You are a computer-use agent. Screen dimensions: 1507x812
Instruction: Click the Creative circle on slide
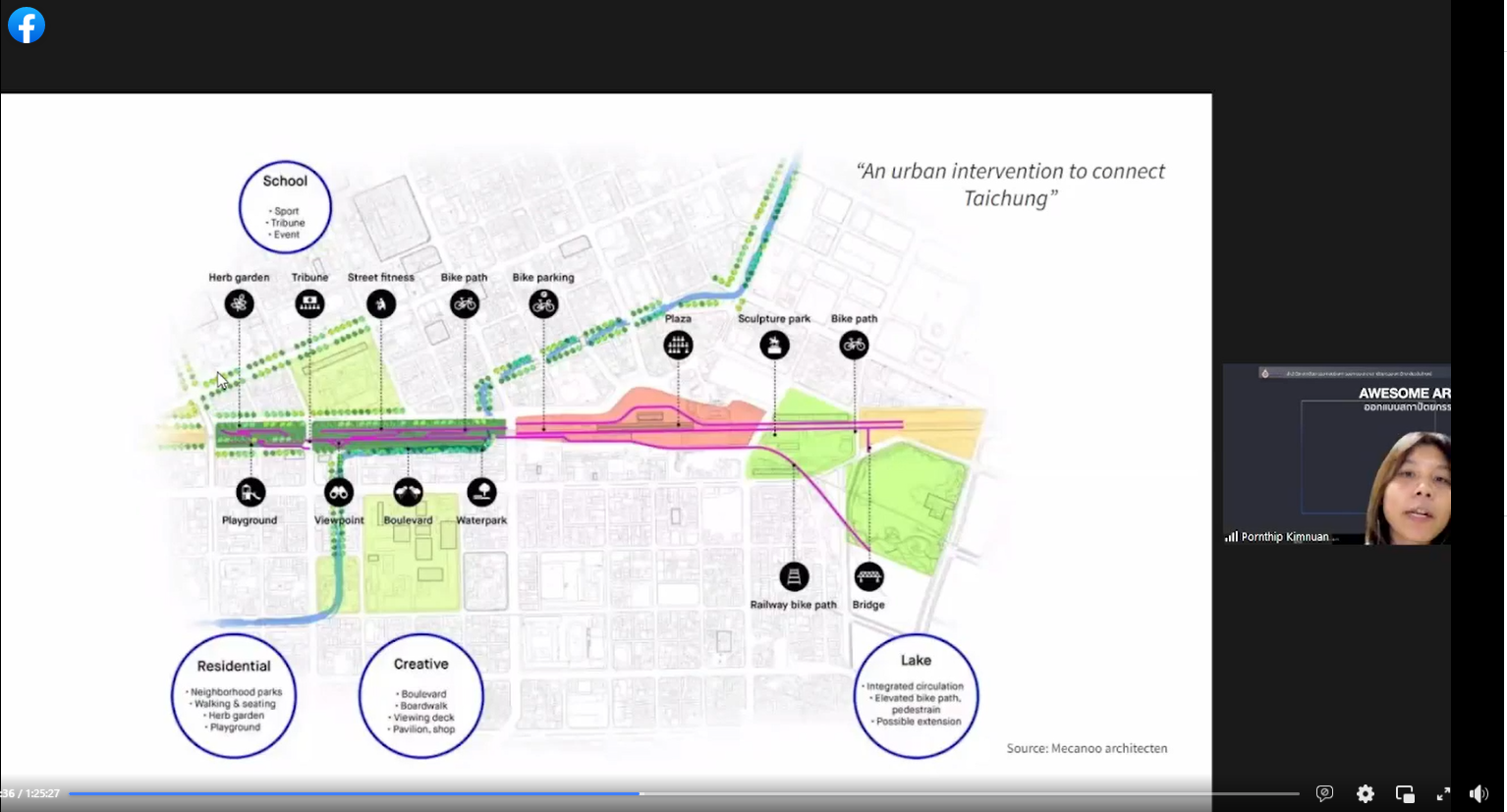pyautogui.click(x=420, y=696)
